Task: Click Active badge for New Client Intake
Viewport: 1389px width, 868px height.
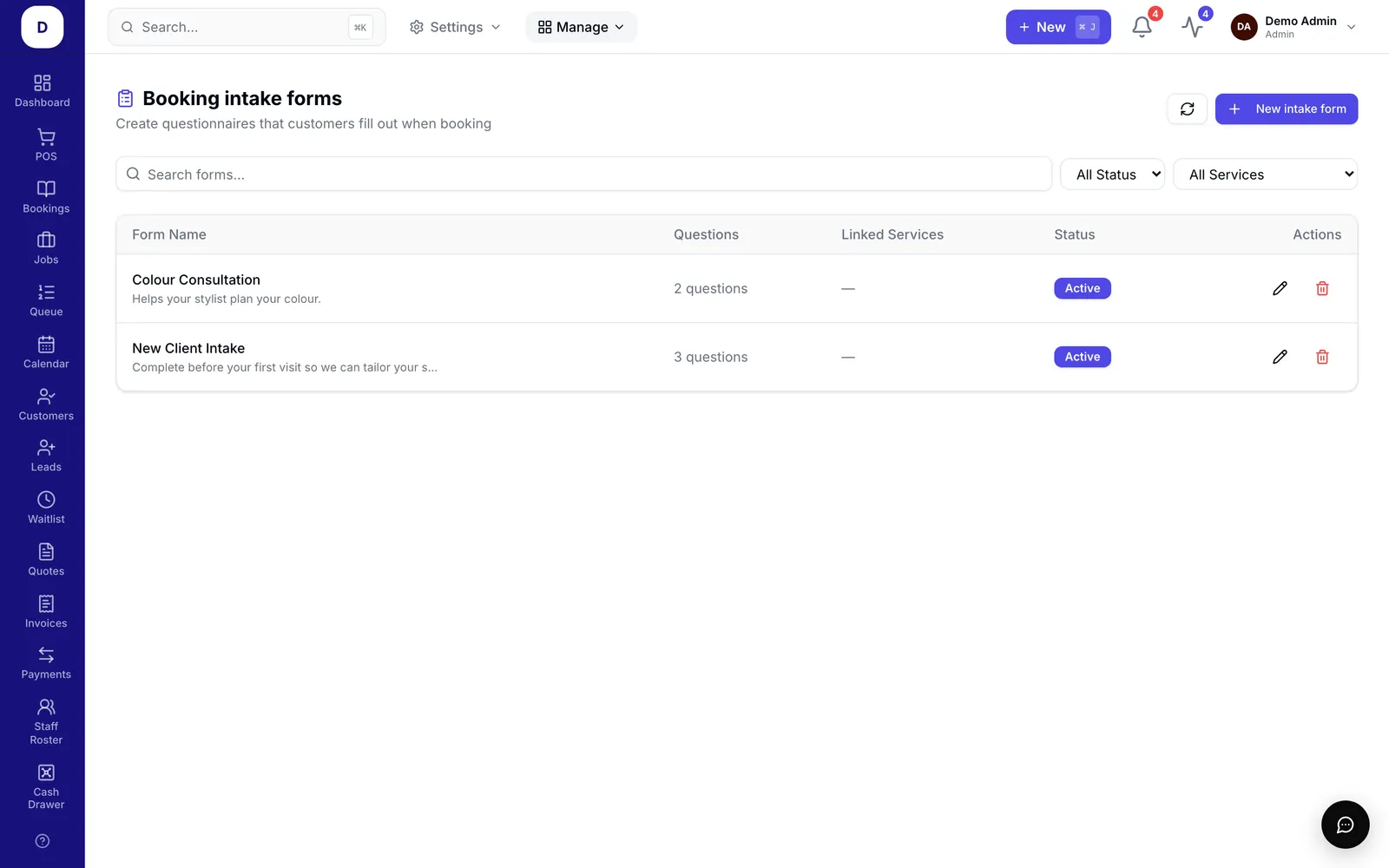Action: tap(1083, 357)
